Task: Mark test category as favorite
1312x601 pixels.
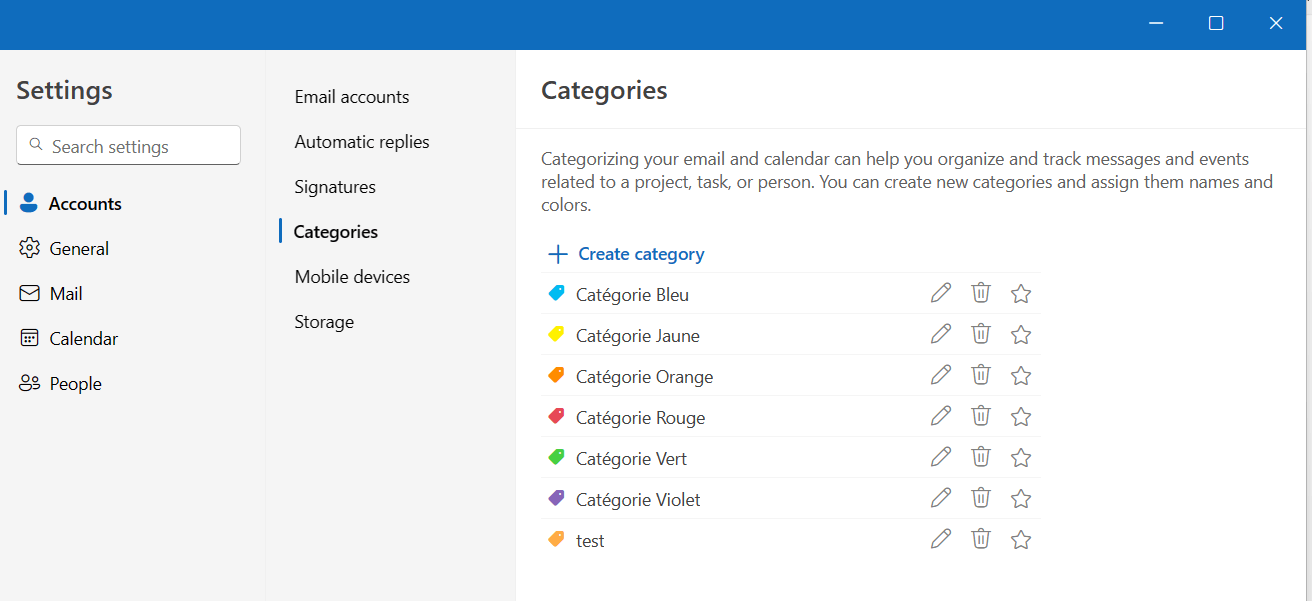Action: (x=1021, y=540)
